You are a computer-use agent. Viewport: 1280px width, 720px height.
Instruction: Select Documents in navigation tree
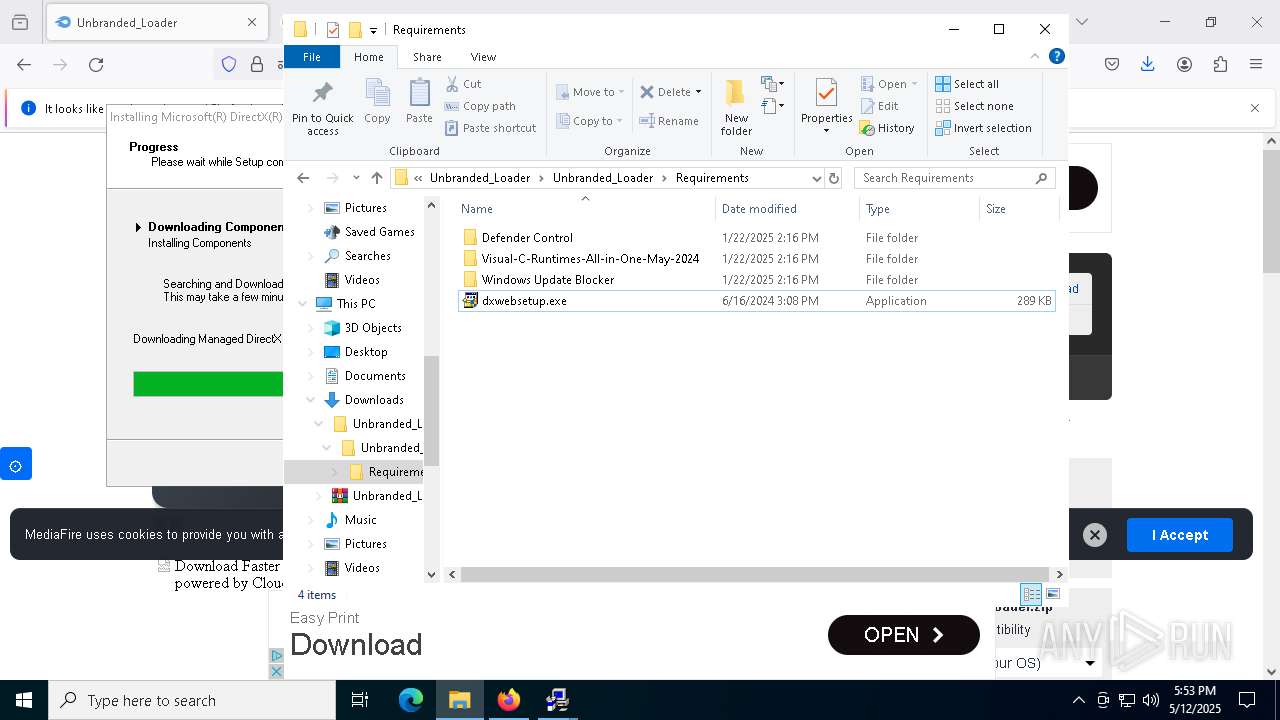click(375, 376)
